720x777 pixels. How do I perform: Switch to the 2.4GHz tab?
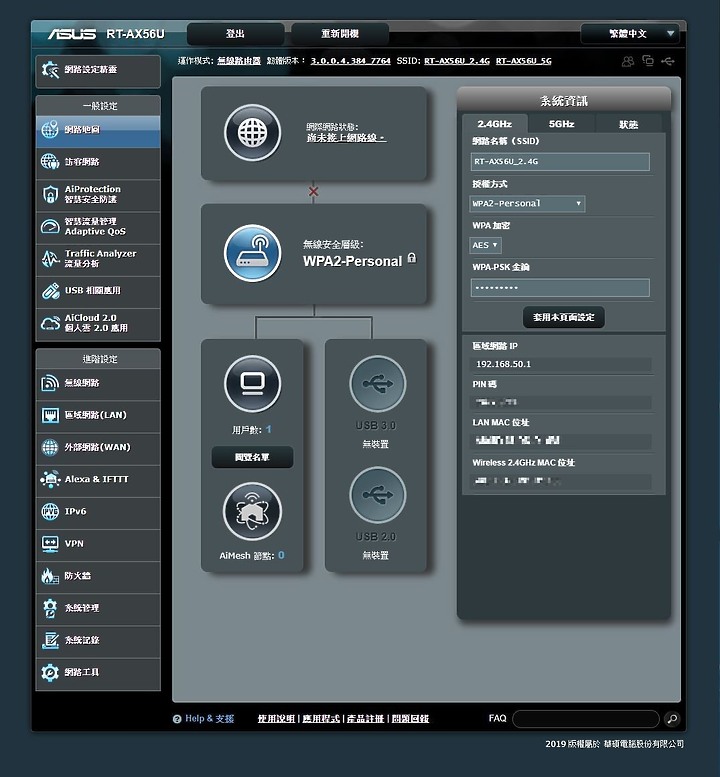tap(494, 124)
